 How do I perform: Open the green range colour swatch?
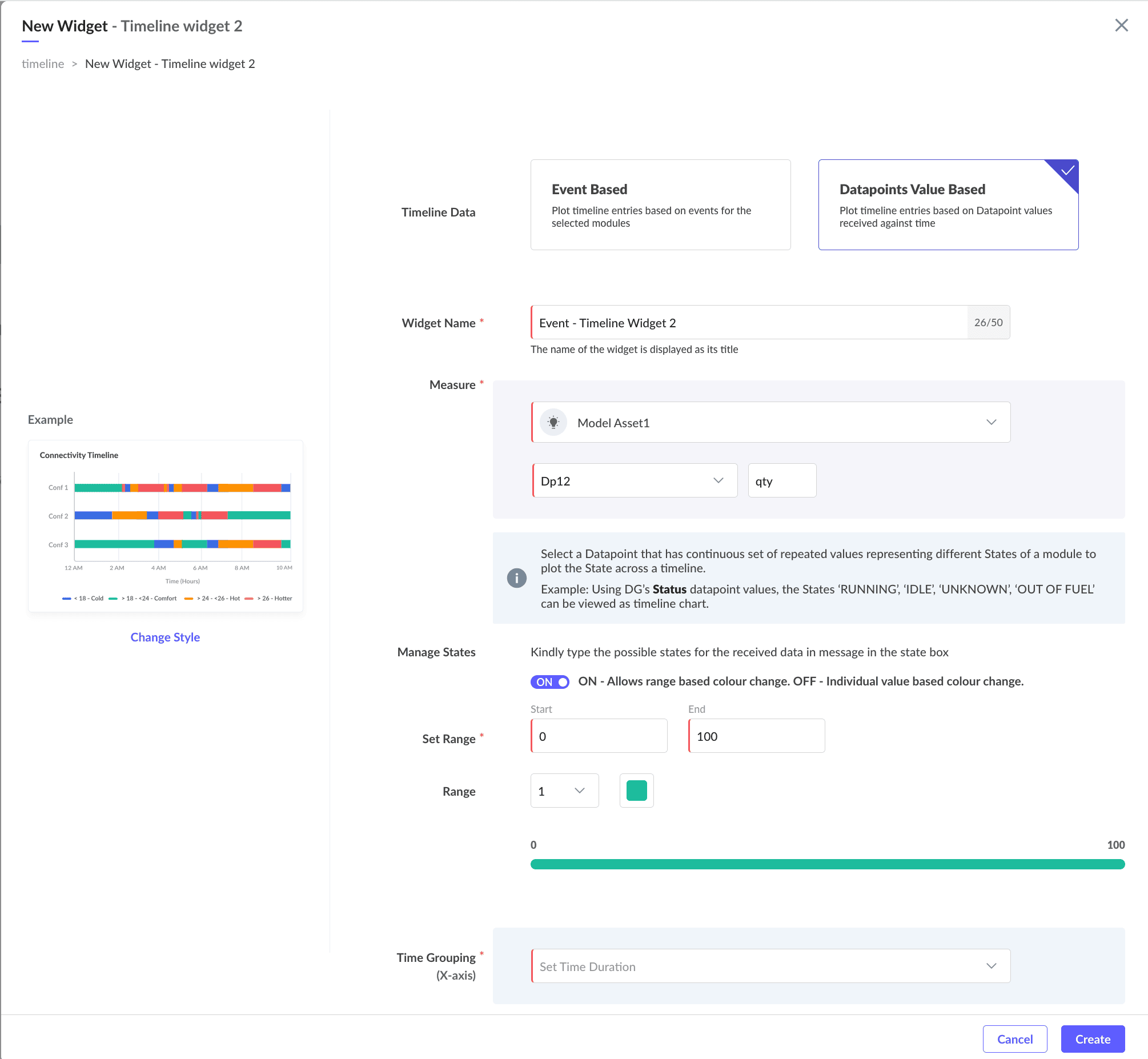pyautogui.click(x=636, y=791)
